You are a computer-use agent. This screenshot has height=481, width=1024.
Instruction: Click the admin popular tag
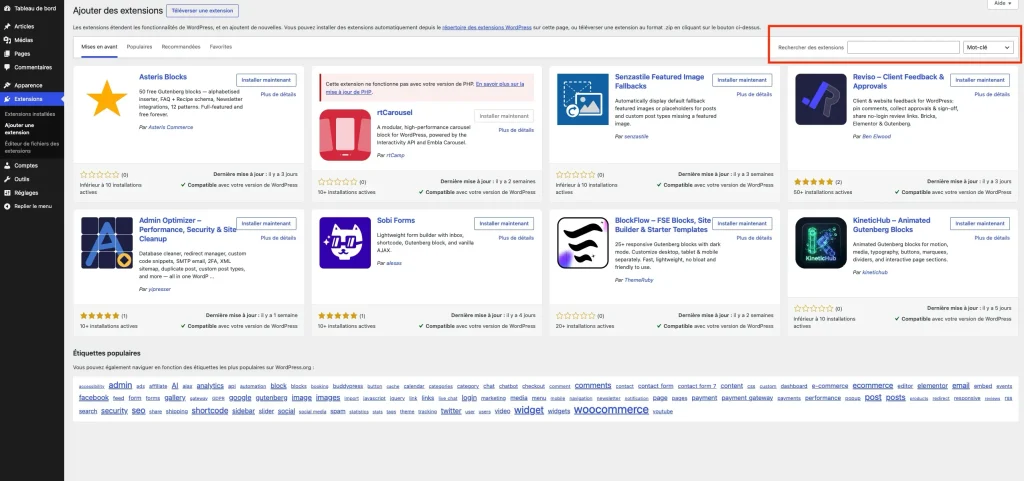(120, 385)
